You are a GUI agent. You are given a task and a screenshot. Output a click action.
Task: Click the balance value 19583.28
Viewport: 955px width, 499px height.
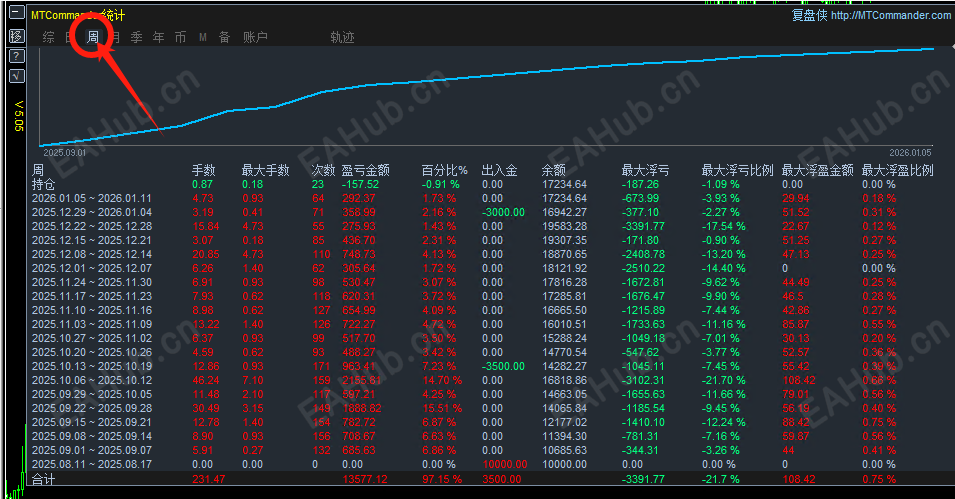coord(565,226)
